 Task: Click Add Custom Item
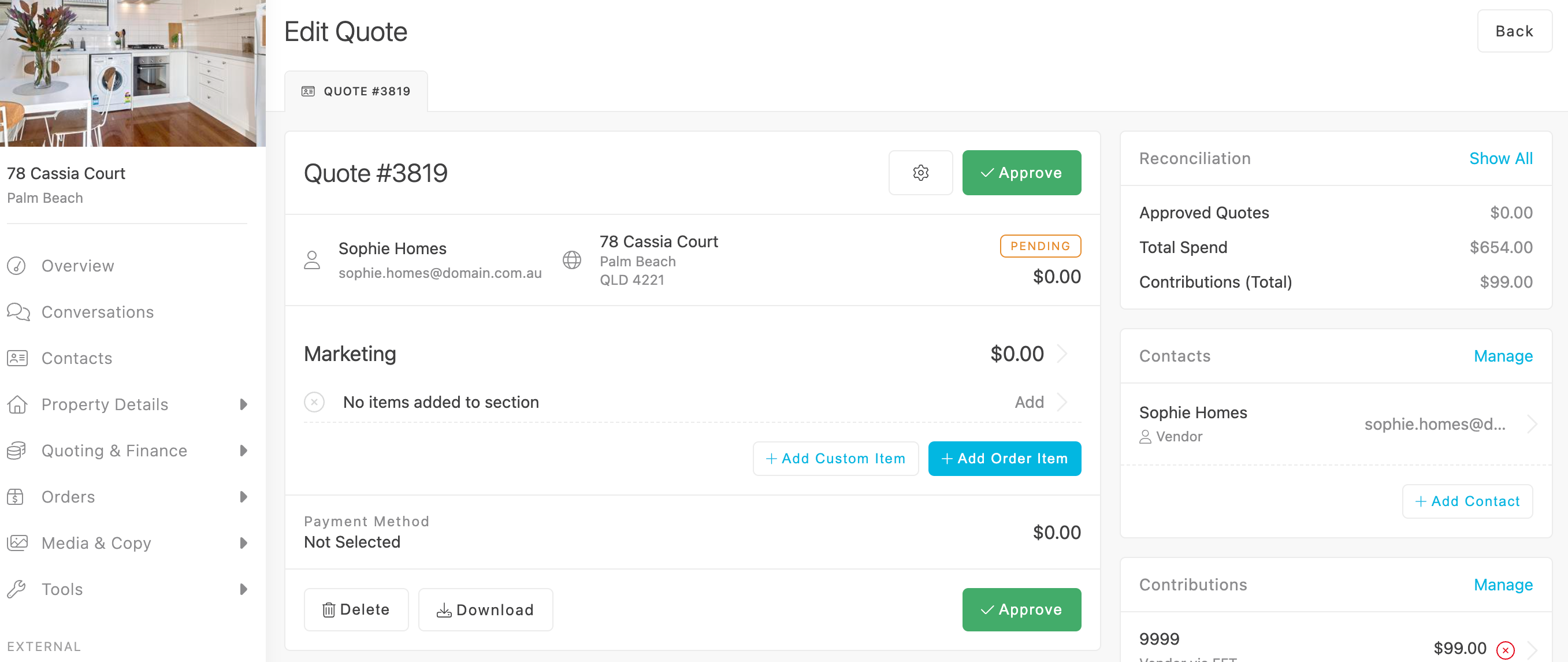coord(835,459)
